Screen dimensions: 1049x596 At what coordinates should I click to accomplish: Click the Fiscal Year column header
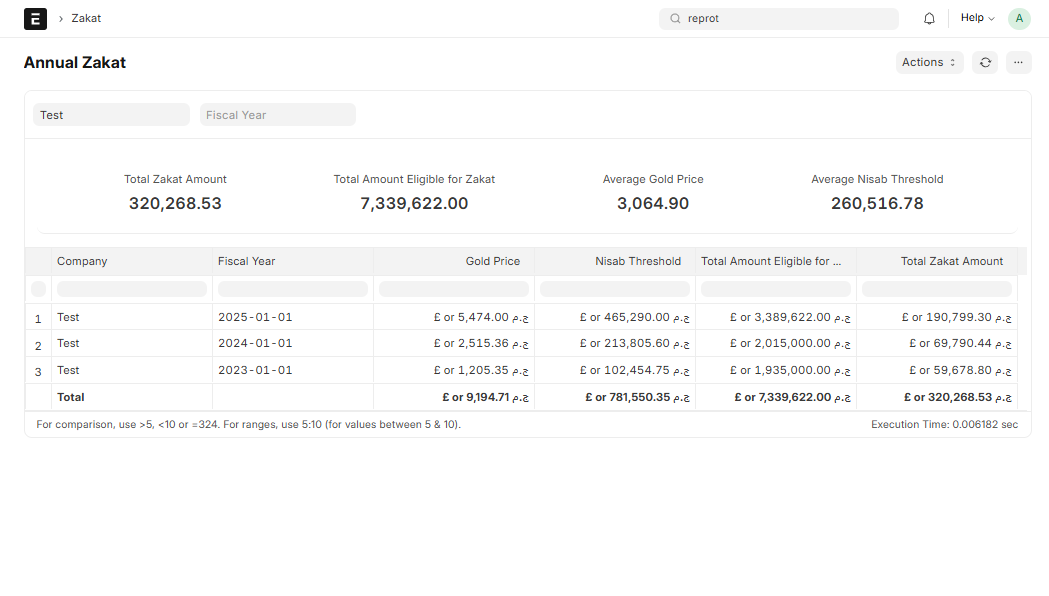(x=292, y=261)
